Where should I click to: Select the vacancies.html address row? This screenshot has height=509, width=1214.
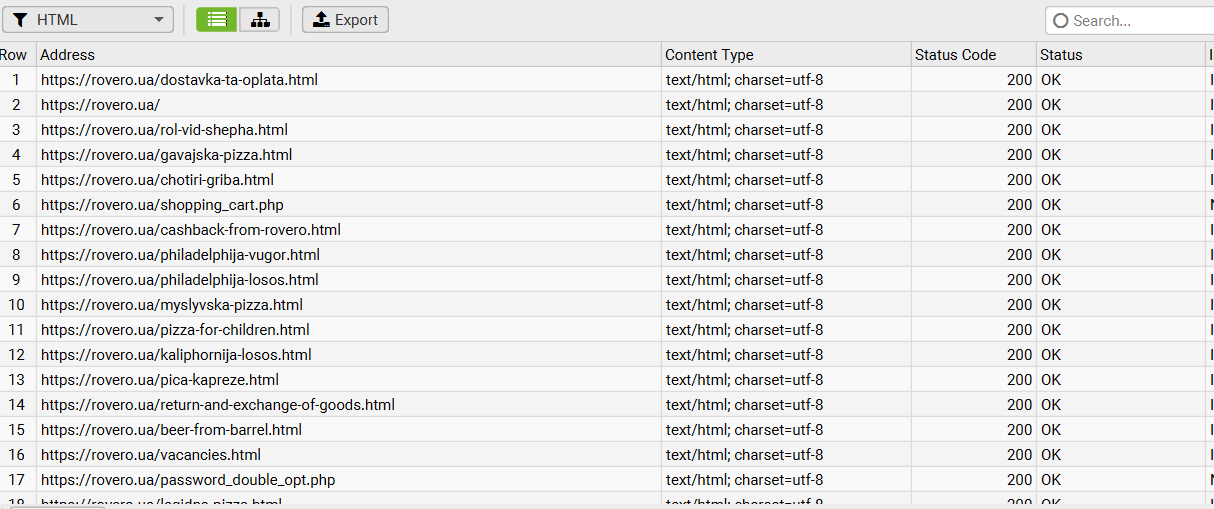click(150, 455)
